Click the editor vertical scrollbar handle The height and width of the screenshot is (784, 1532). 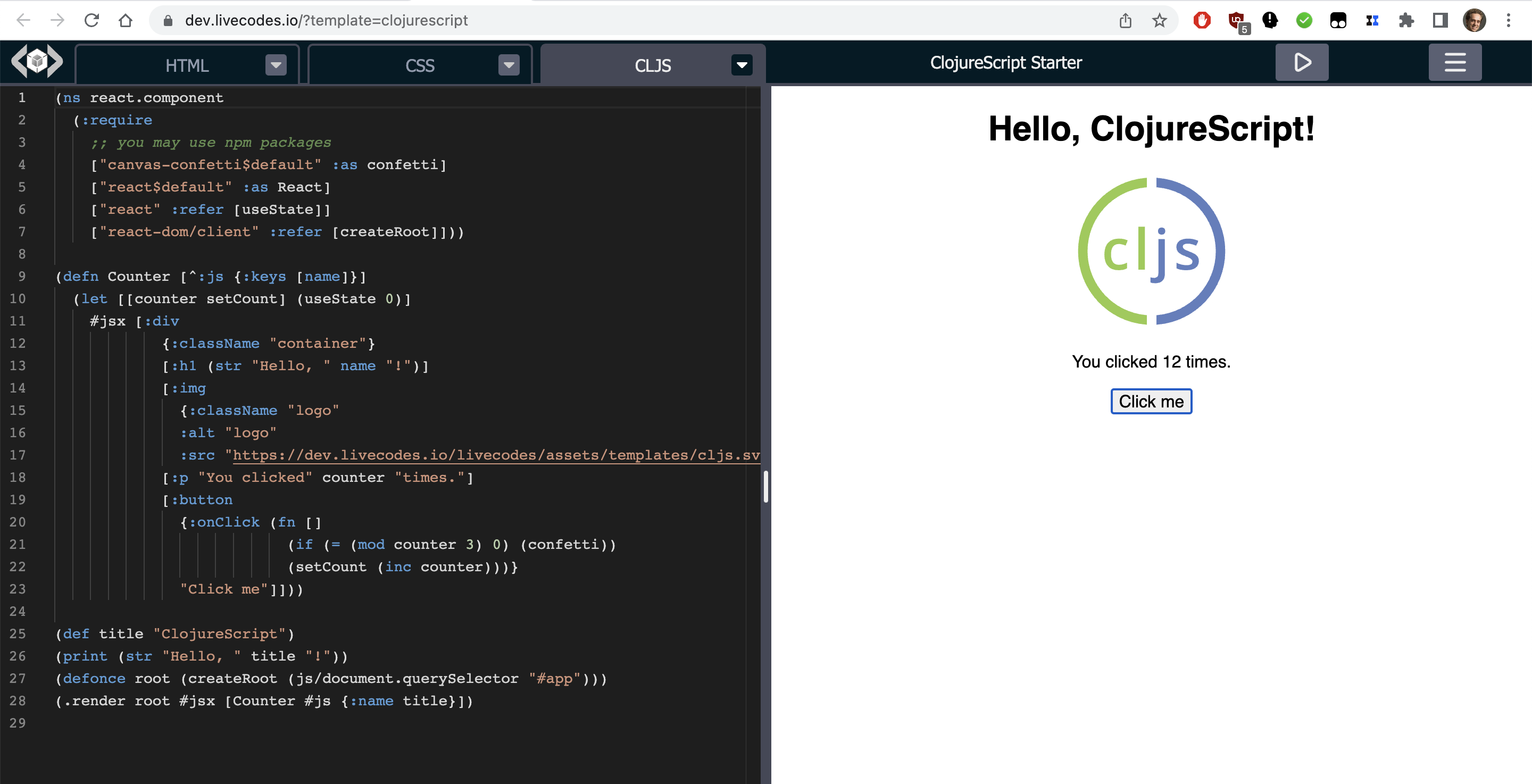coord(766,487)
